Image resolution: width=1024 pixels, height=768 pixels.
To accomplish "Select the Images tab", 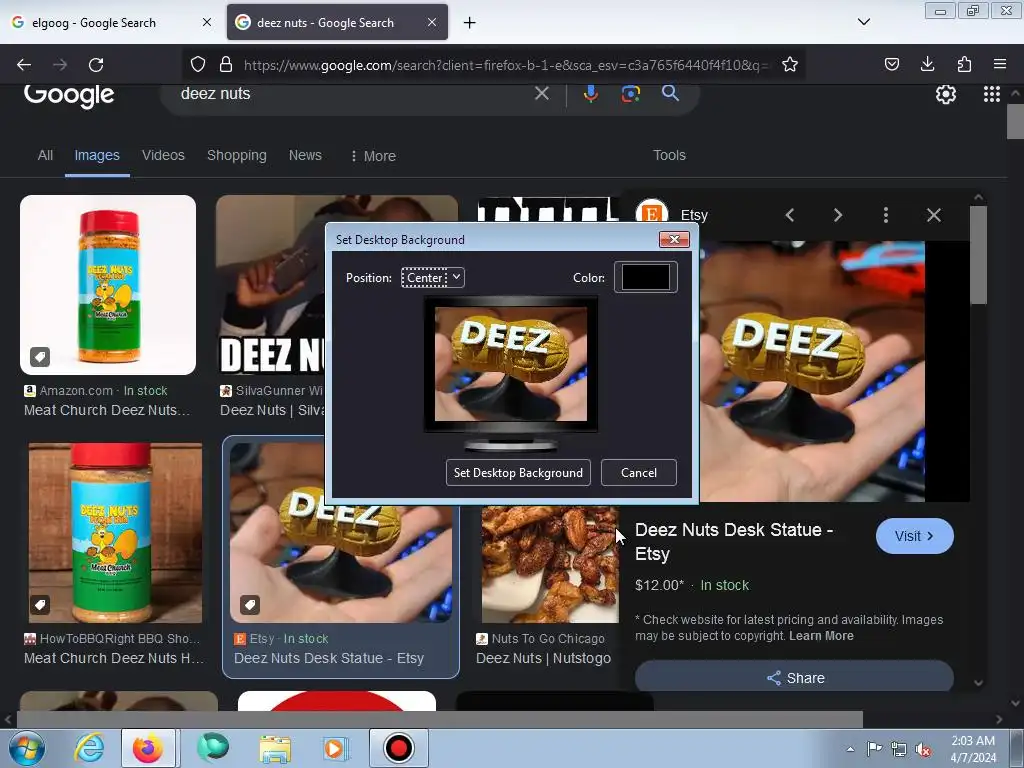I will (97, 155).
